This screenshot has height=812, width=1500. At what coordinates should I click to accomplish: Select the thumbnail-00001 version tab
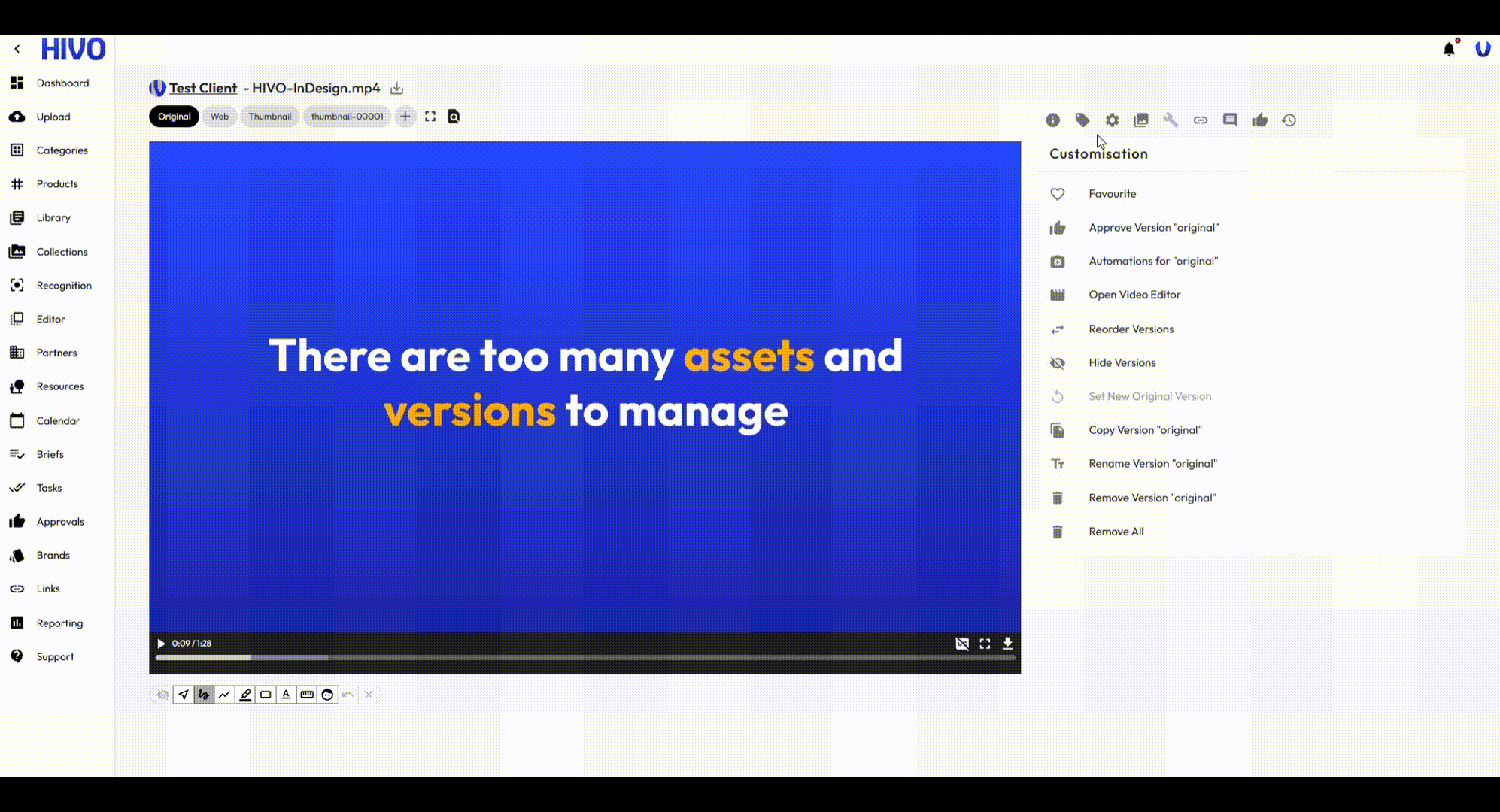tap(347, 117)
